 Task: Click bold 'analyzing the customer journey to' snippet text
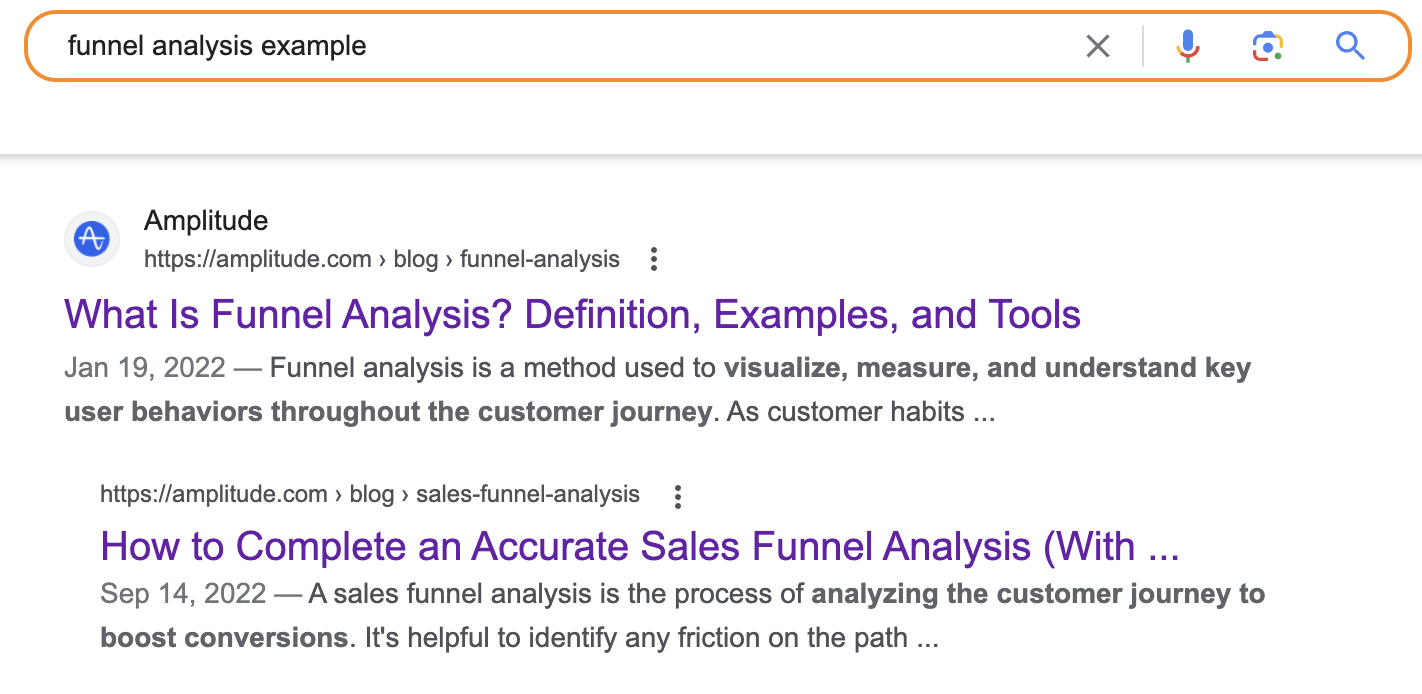(x=1038, y=594)
